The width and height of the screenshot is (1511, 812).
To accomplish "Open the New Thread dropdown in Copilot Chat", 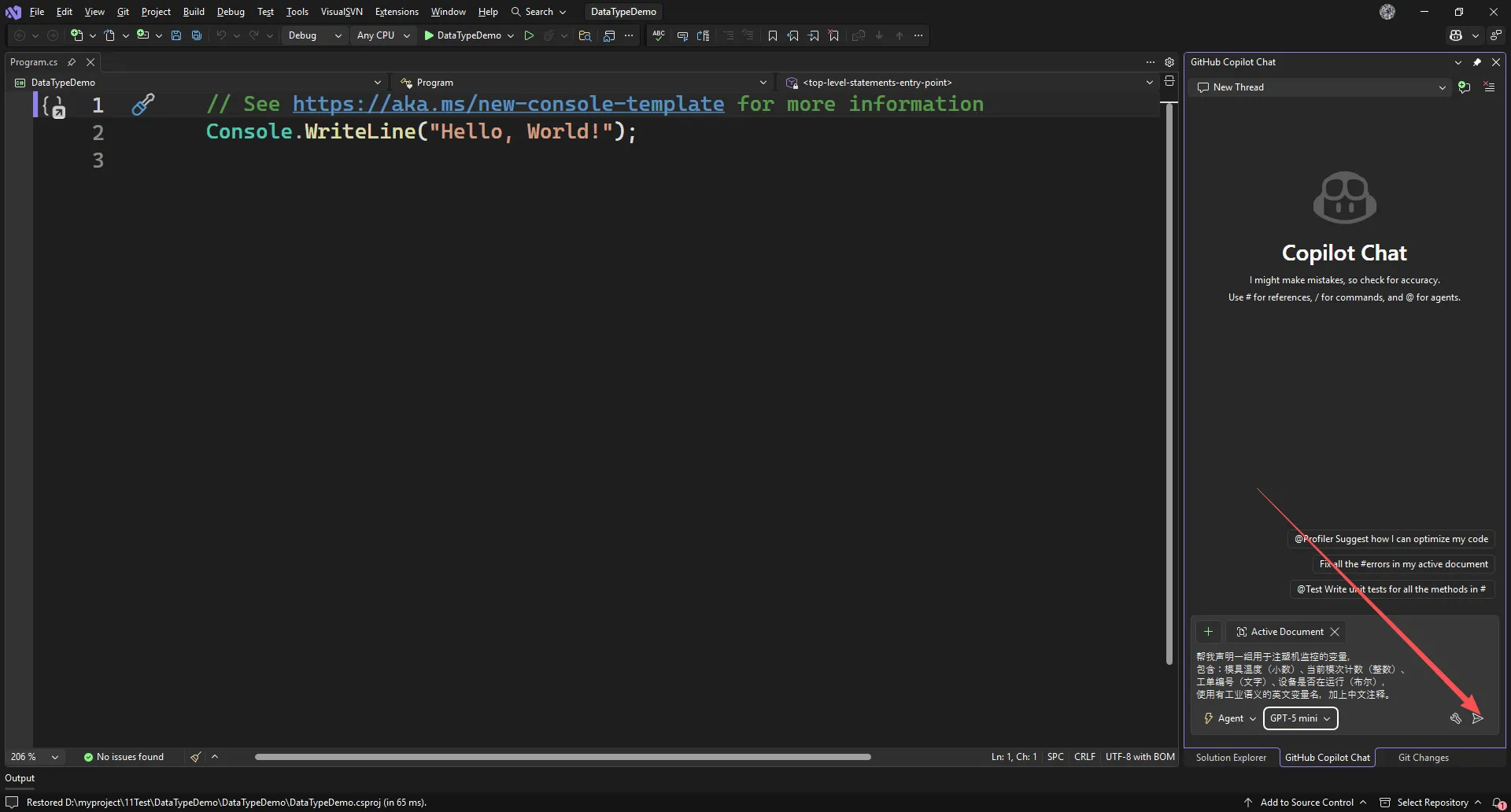I will pos(1321,87).
